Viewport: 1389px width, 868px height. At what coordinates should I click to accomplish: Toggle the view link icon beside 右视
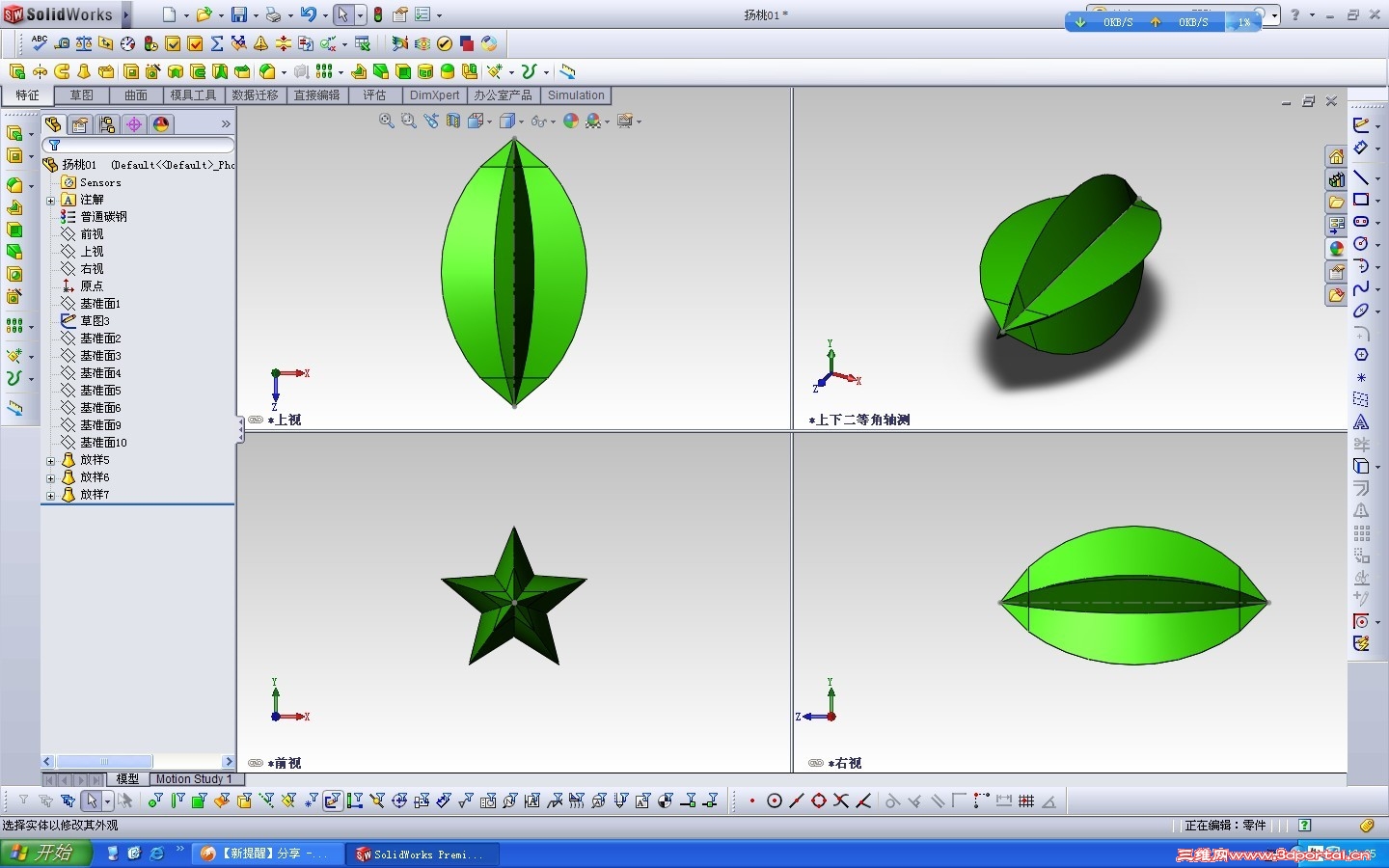tap(816, 763)
